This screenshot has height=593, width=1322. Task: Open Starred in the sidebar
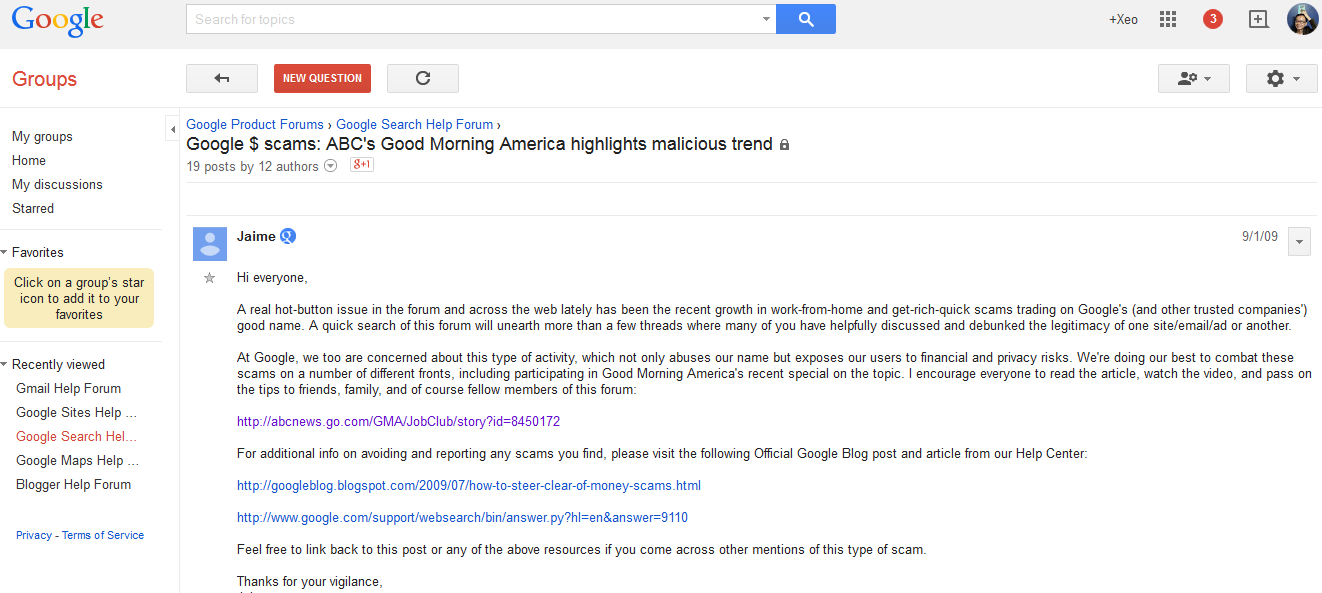tap(33, 209)
